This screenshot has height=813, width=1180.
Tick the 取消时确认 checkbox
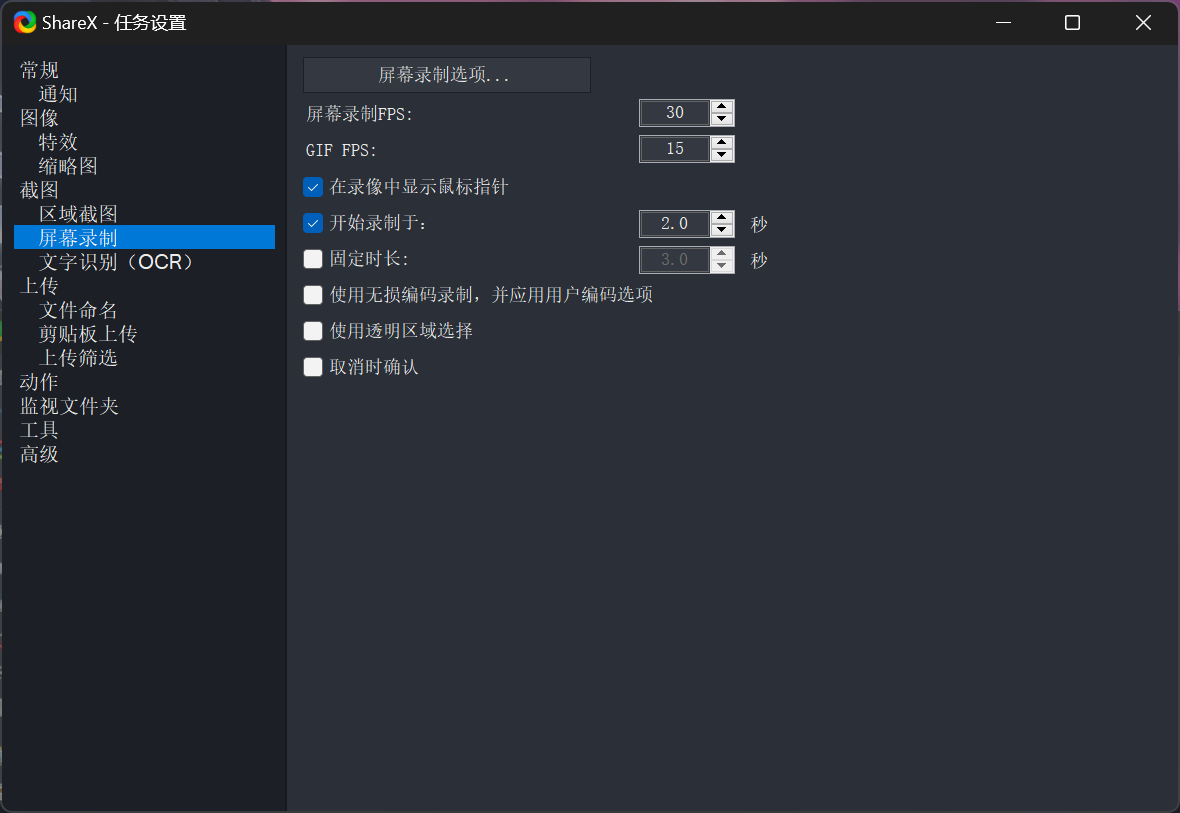313,367
